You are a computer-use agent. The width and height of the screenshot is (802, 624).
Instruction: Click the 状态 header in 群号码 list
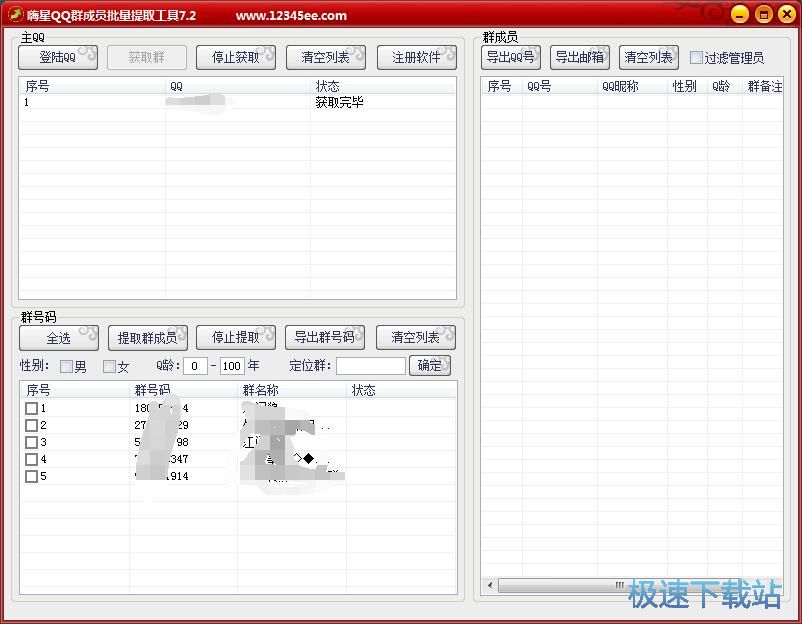point(401,390)
